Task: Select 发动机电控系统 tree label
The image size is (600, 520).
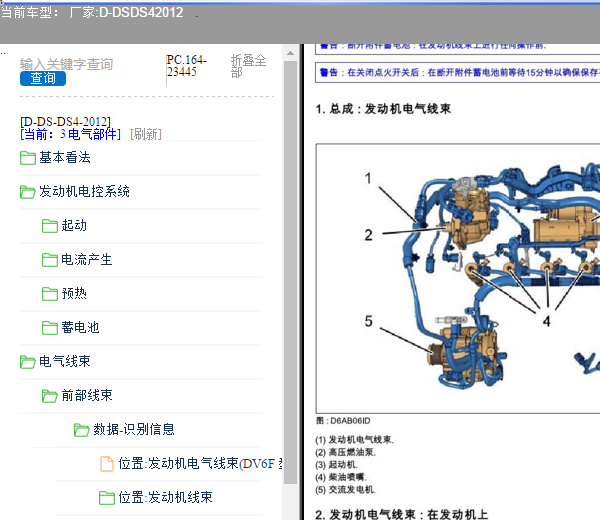Action: [84, 191]
